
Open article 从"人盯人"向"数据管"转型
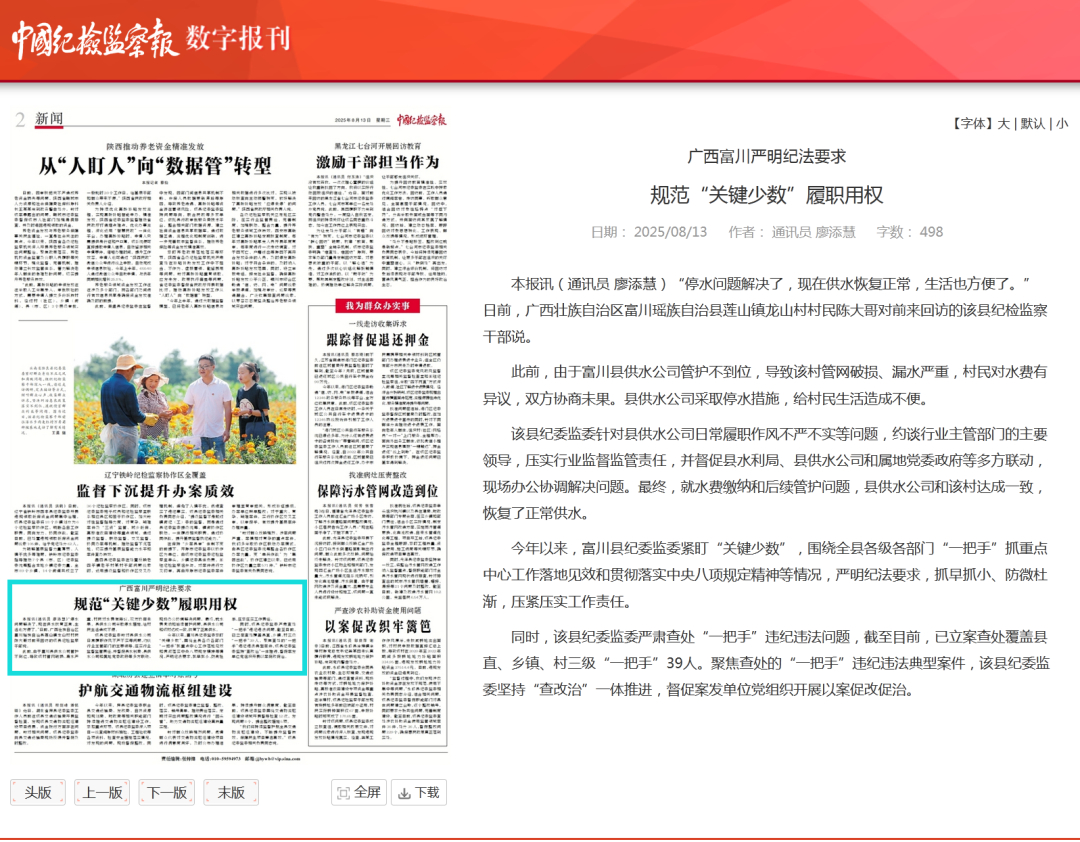155,166
